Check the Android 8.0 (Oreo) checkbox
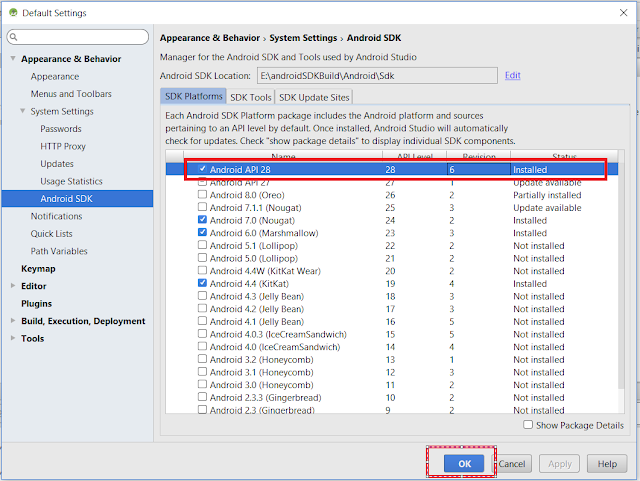Viewport: 640px width, 481px height. pyautogui.click(x=202, y=194)
